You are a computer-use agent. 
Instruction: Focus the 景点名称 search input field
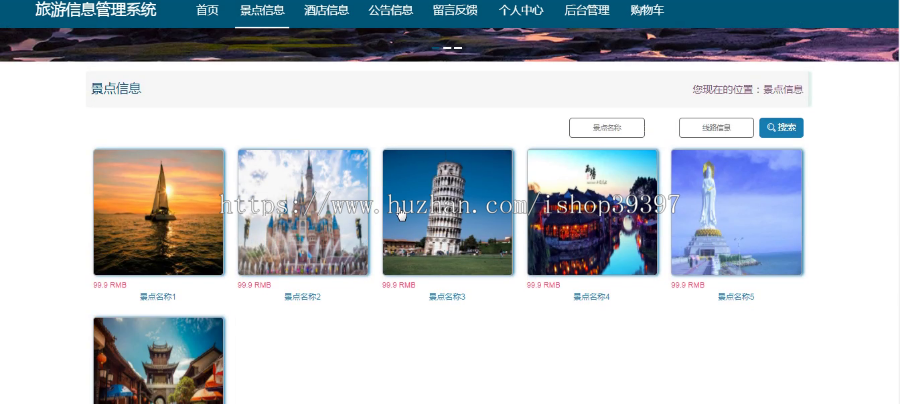607,128
